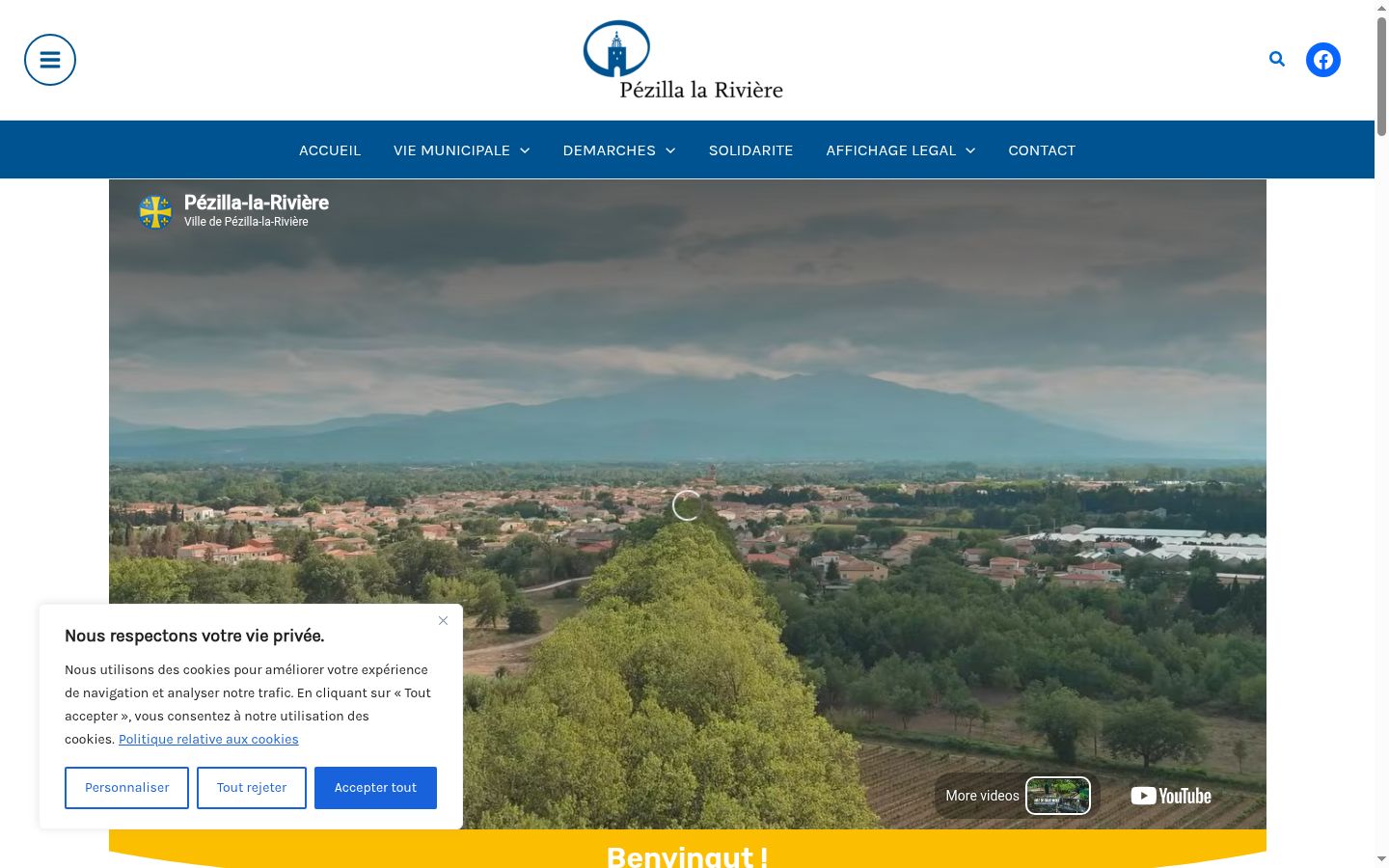Expand the VIE MUNICIPALE chevron
The width and height of the screenshot is (1389, 868).
coord(525,150)
